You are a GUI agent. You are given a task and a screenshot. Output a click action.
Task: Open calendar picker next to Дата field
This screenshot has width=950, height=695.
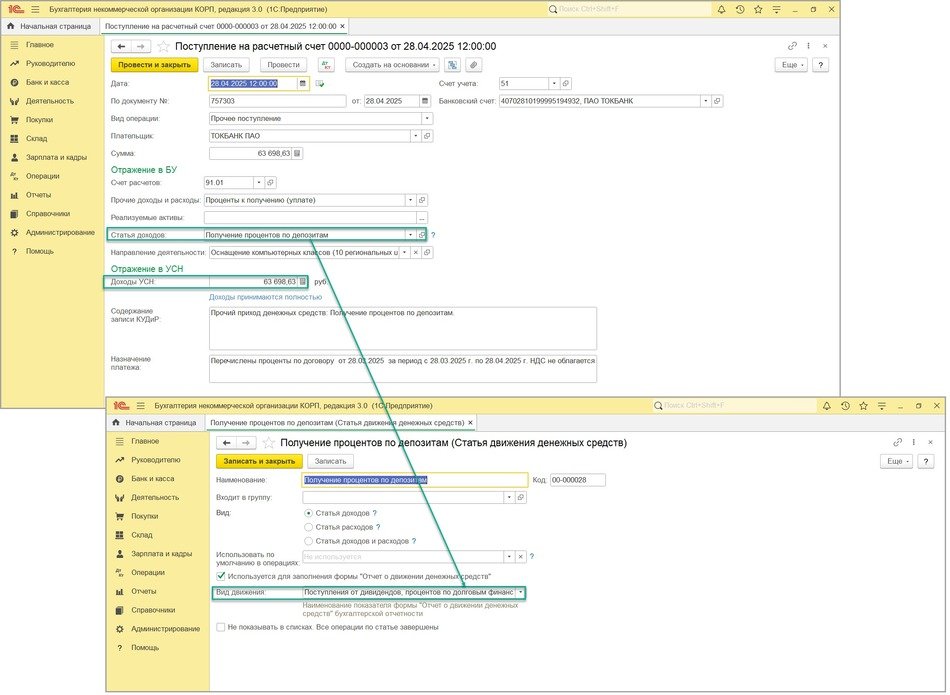coord(303,84)
